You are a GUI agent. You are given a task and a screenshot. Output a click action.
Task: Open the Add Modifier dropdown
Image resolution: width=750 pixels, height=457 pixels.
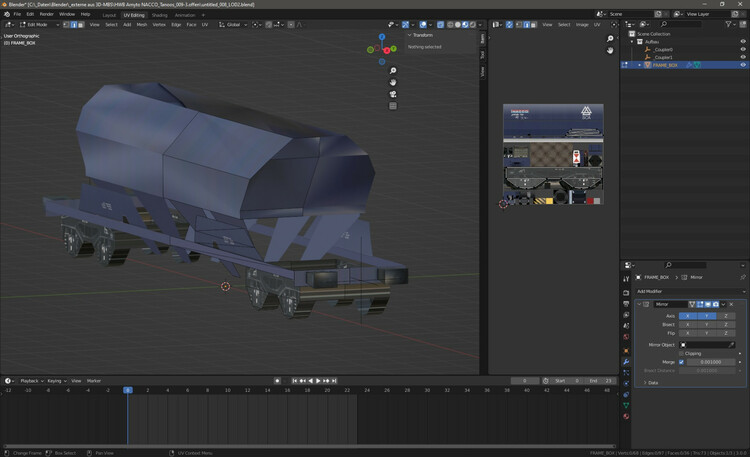691,291
